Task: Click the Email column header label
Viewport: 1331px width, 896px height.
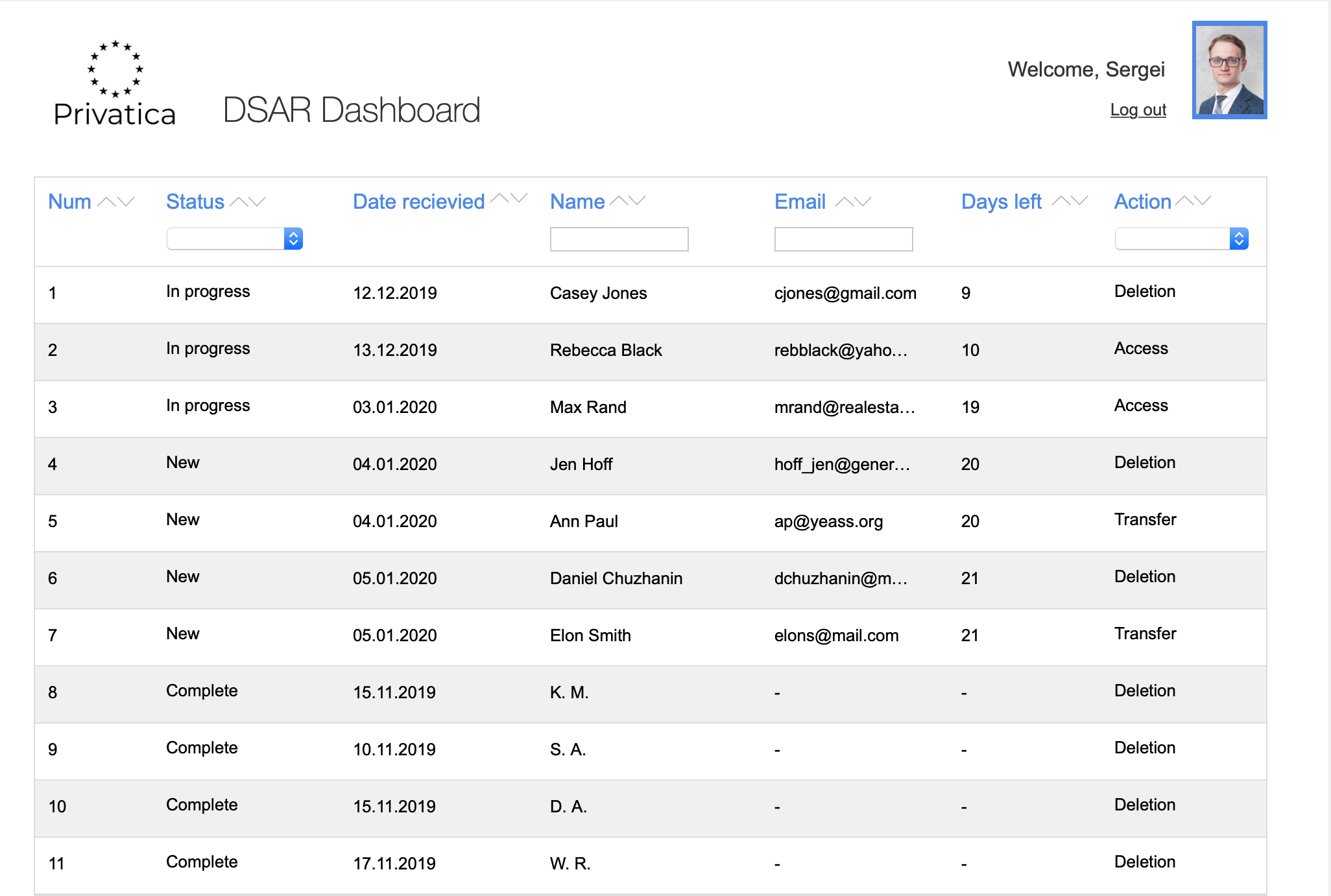Action: click(800, 202)
